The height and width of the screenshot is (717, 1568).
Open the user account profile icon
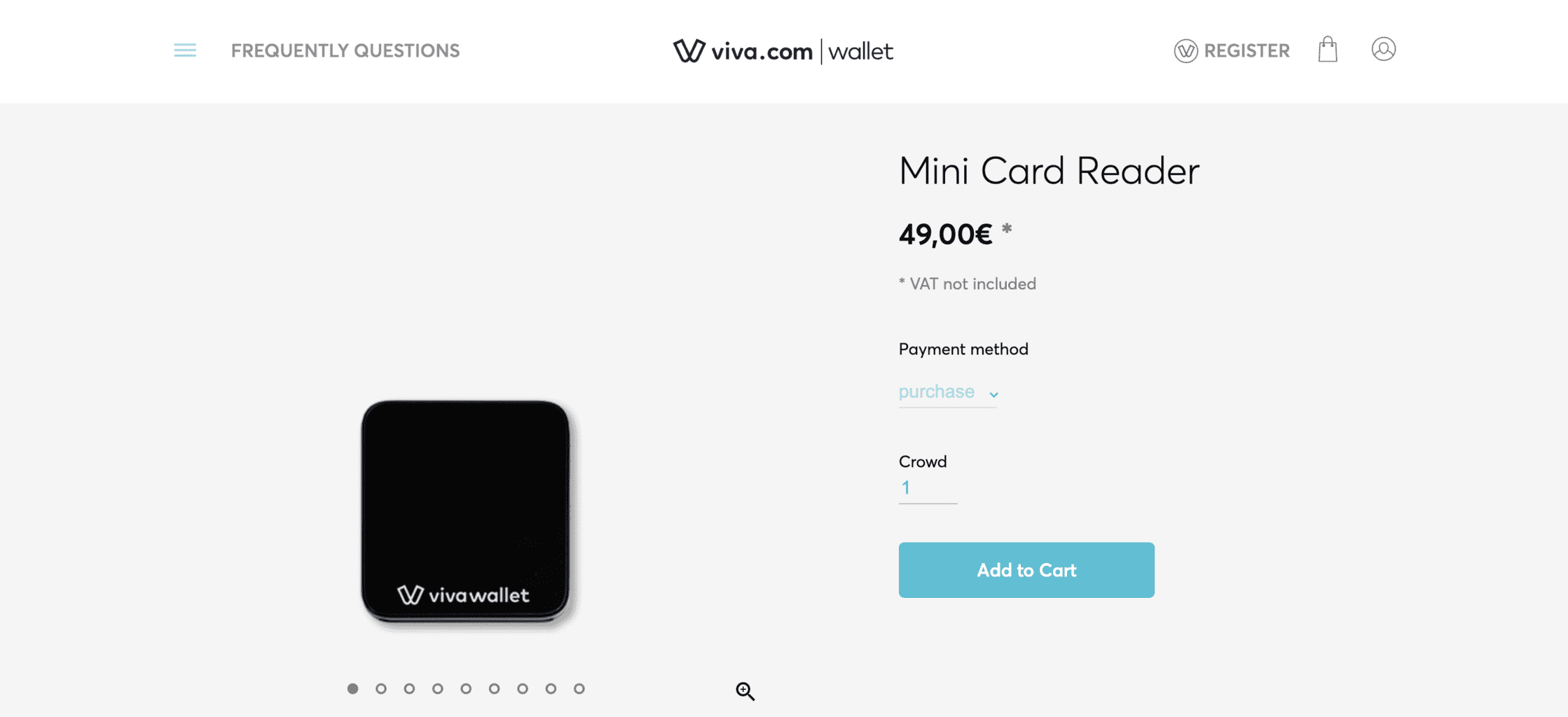pos(1384,50)
